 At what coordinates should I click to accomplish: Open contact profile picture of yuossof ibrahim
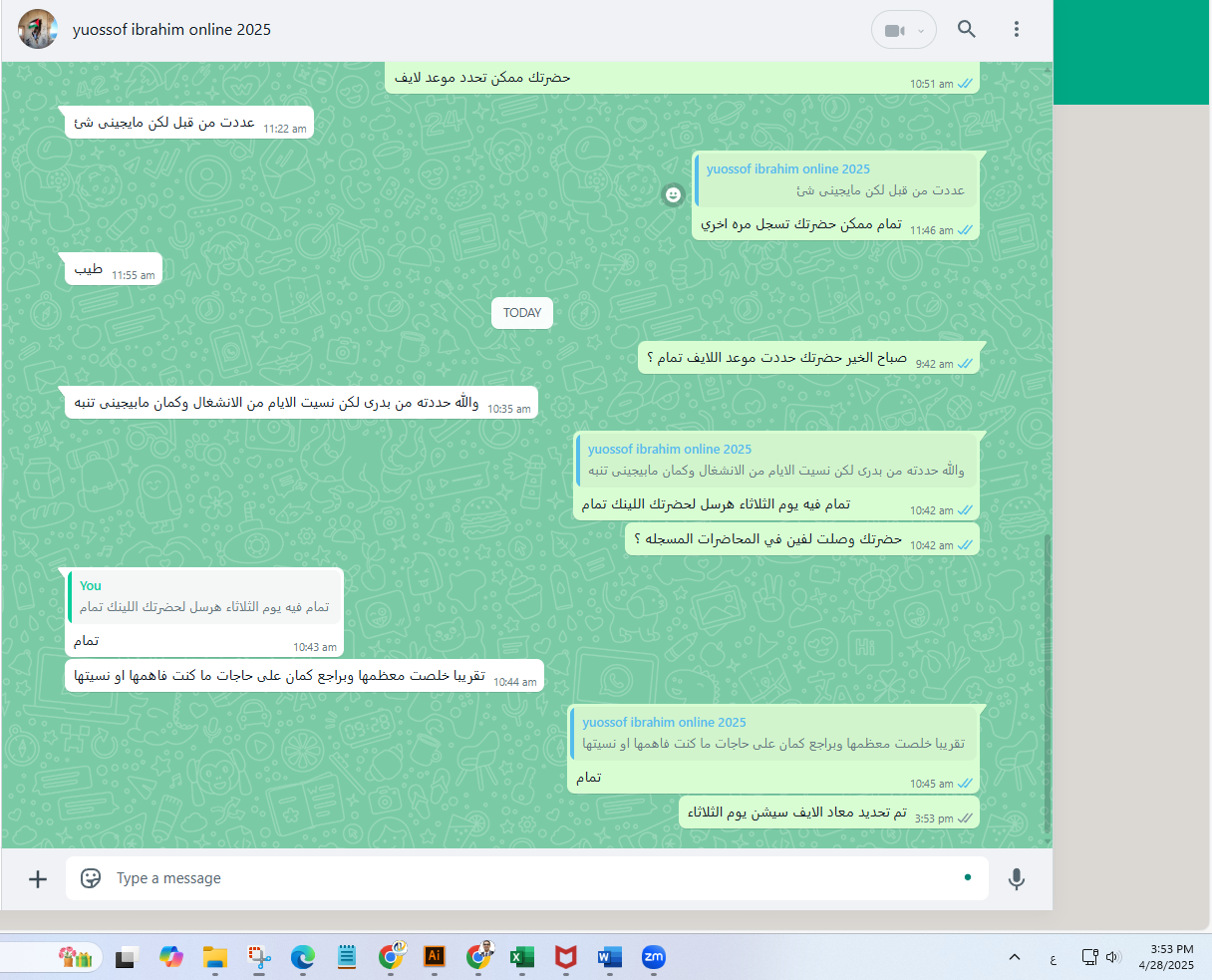coord(38,29)
